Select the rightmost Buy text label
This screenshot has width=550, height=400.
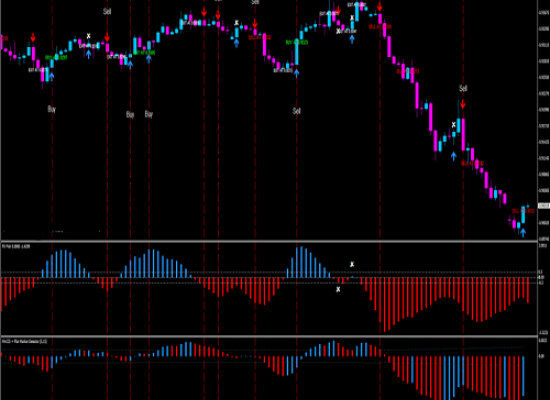coord(149,114)
